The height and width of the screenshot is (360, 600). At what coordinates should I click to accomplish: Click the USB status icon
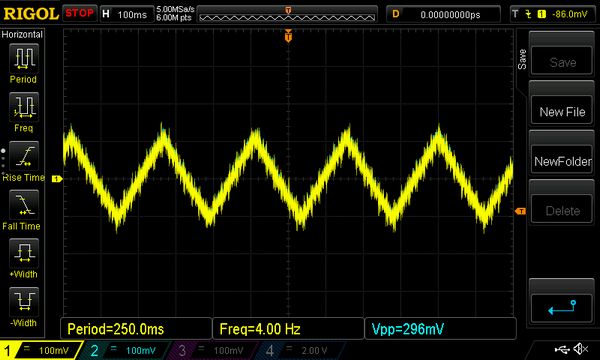[562, 349]
